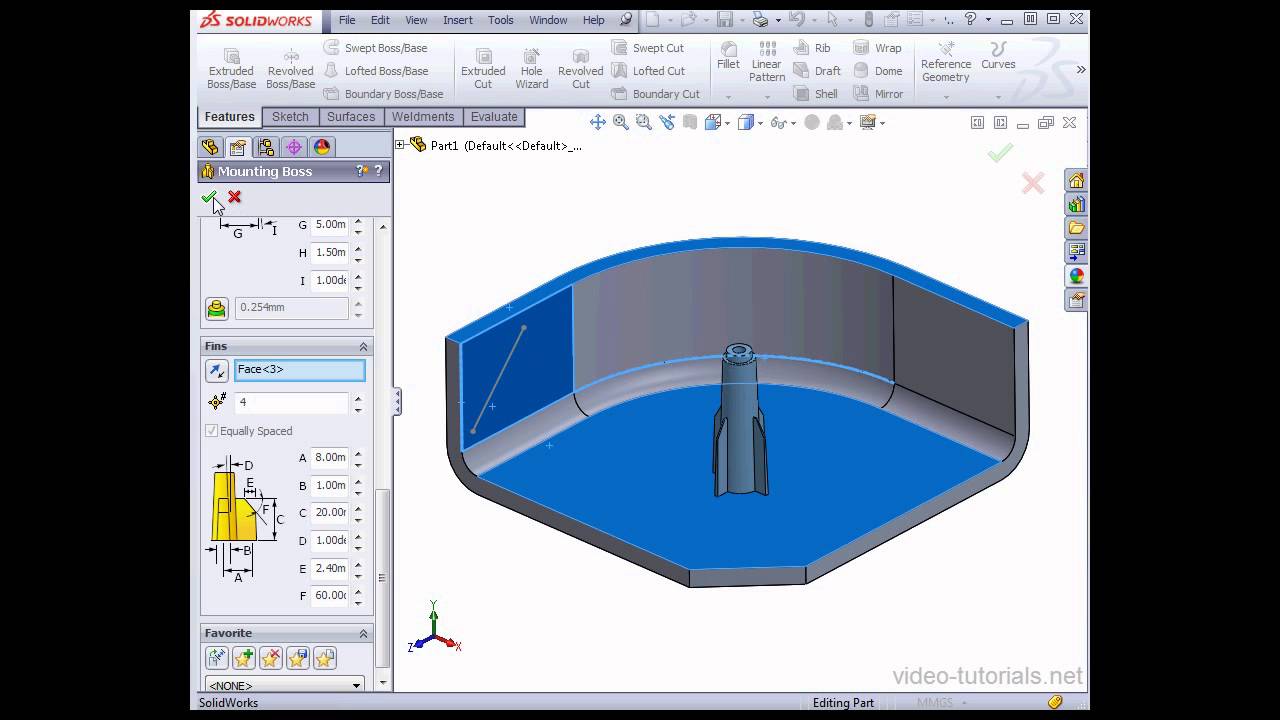Click the fin dimension A field

point(330,458)
